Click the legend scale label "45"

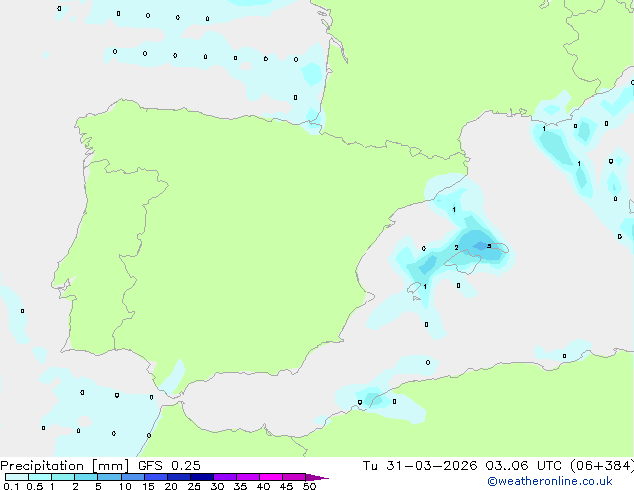[x=286, y=486]
